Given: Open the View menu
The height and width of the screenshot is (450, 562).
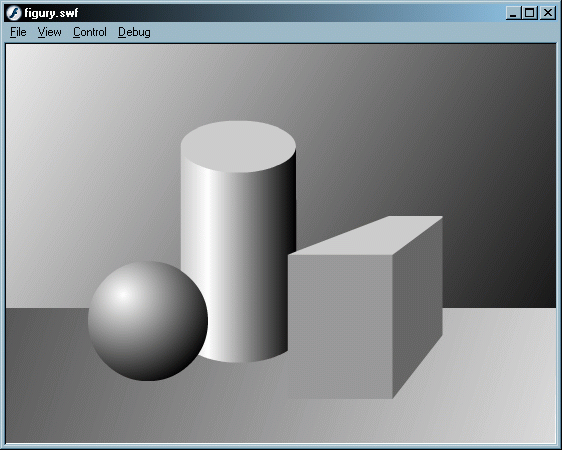Looking at the screenshot, I should point(49,32).
